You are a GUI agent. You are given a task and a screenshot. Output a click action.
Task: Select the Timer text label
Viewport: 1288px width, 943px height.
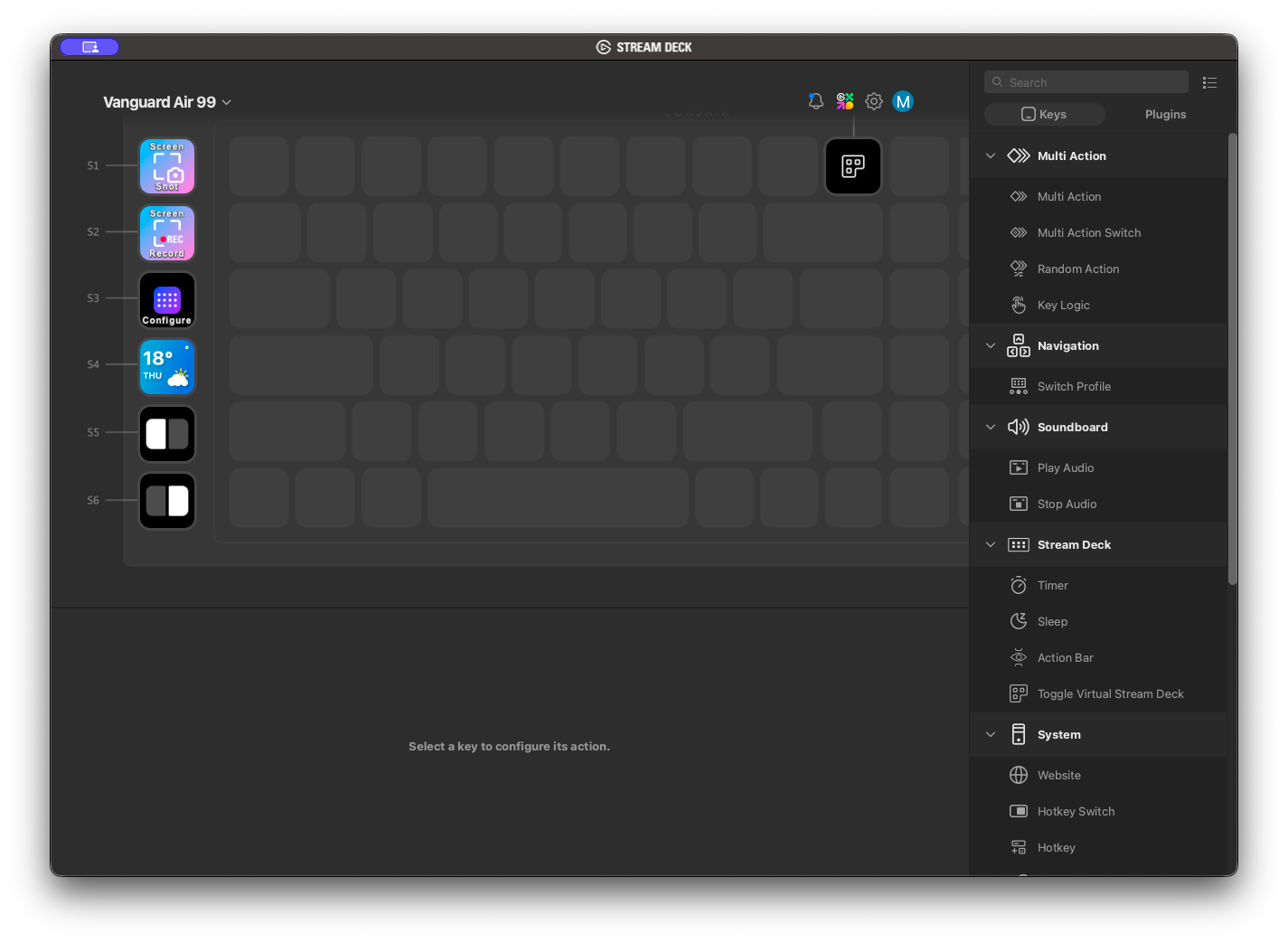(x=1053, y=585)
